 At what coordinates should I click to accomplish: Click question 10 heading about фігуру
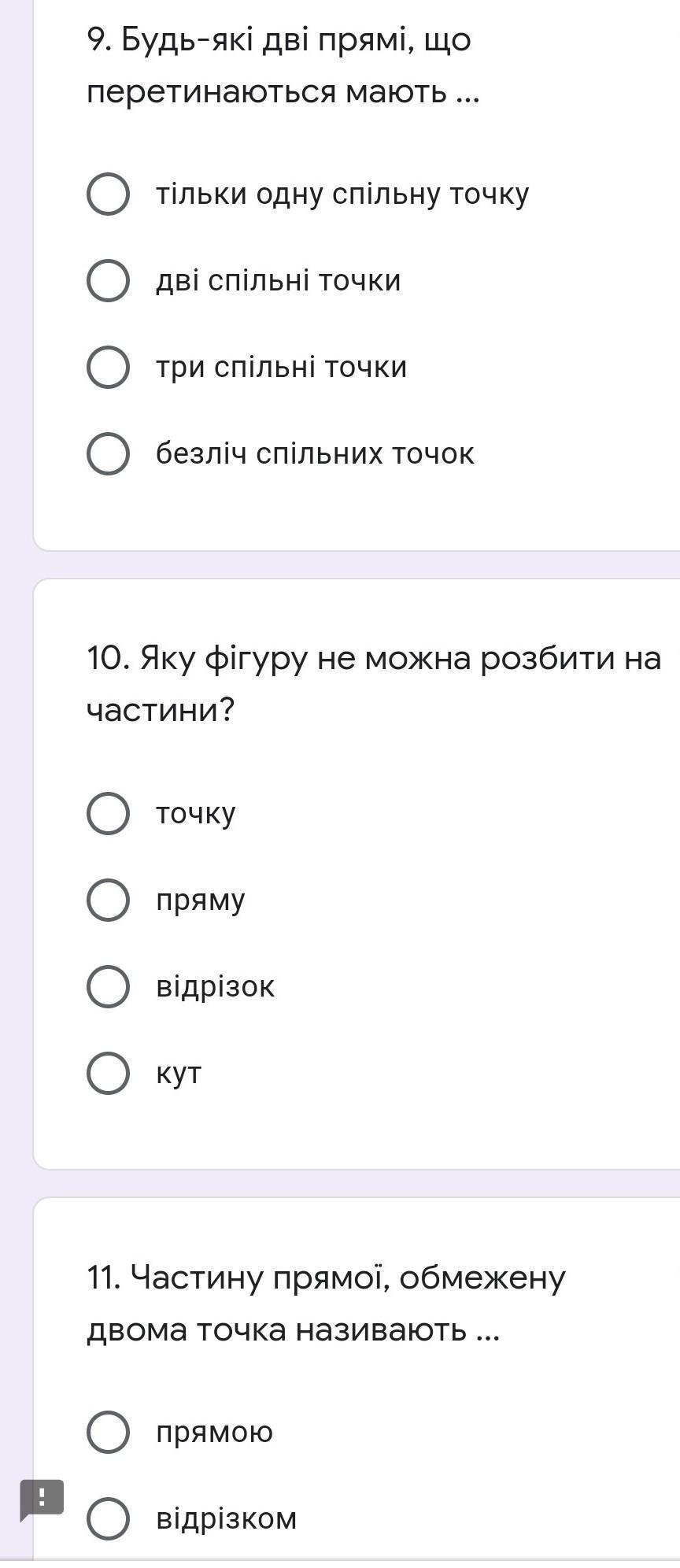[x=373, y=683]
